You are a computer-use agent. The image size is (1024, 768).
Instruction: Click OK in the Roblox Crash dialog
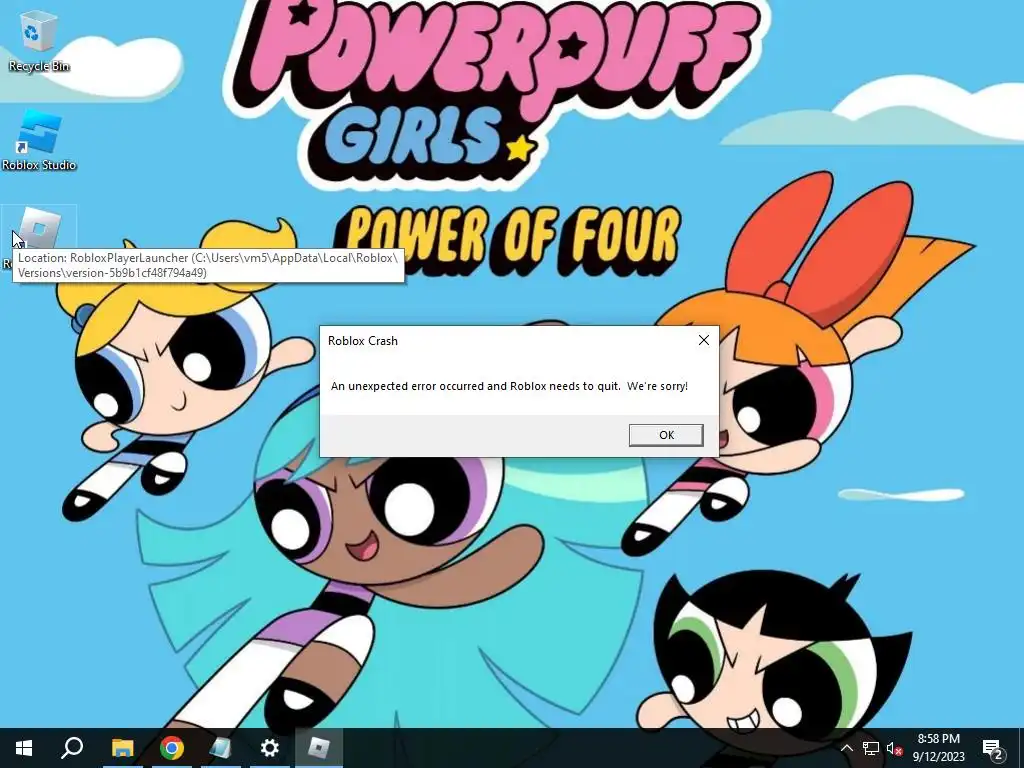pyautogui.click(x=665, y=435)
